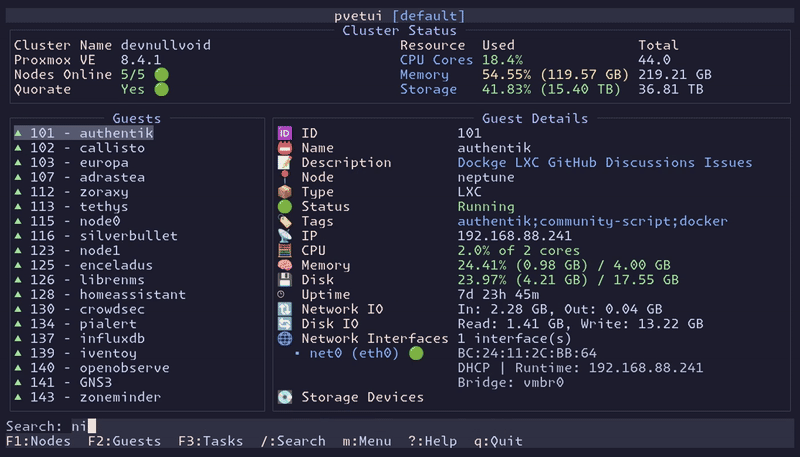The width and height of the screenshot is (800, 457).
Task: Click the Storage Devices disc icon
Action: point(285,397)
